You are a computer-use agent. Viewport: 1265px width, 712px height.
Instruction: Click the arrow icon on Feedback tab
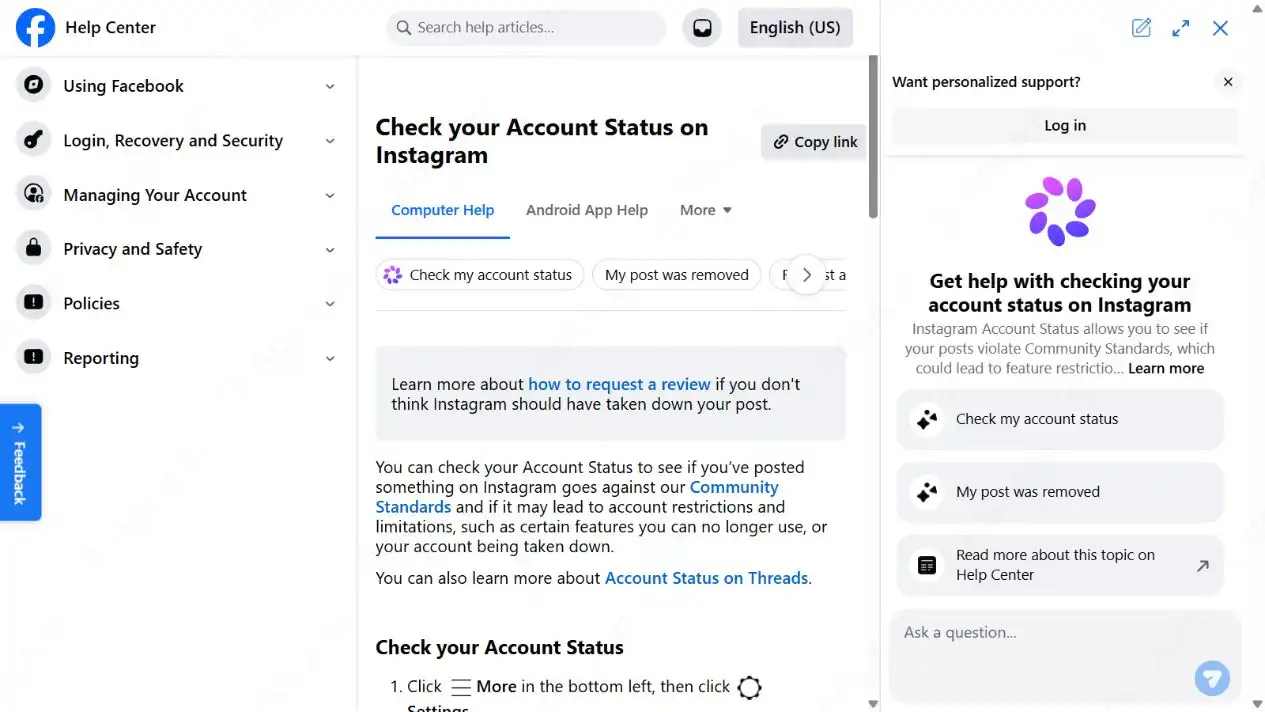tap(19, 427)
